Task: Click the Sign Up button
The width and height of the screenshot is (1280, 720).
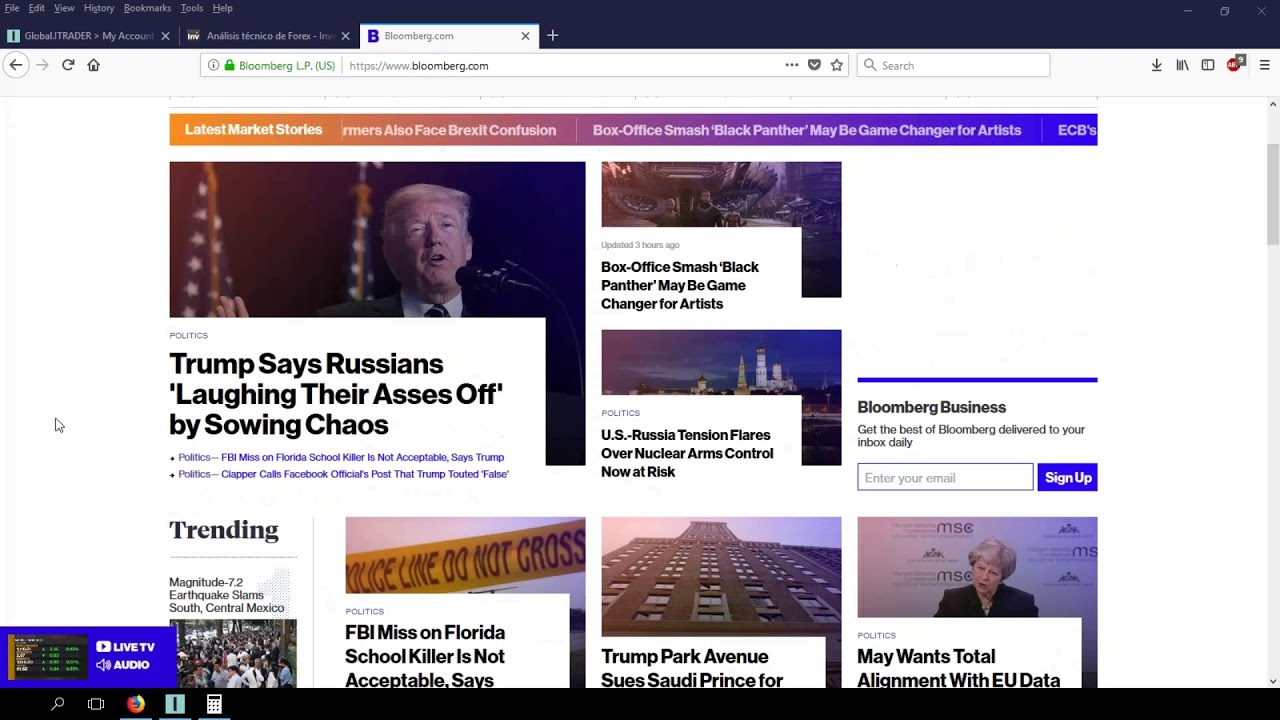Action: (x=1067, y=477)
